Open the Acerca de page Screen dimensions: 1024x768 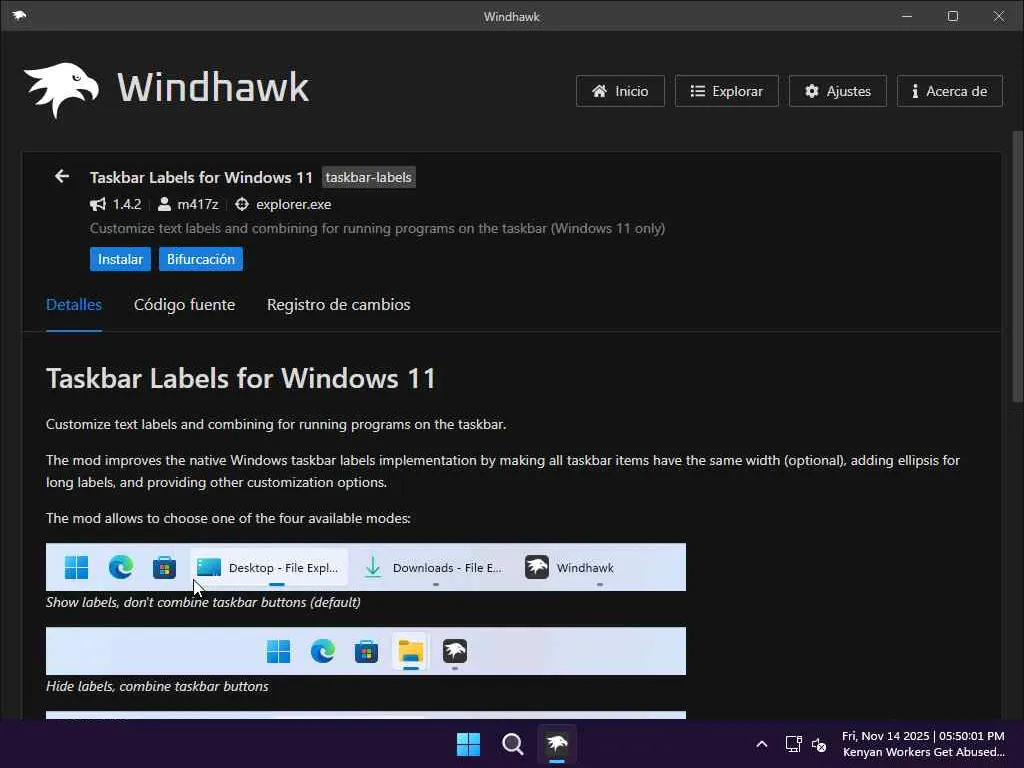949,91
